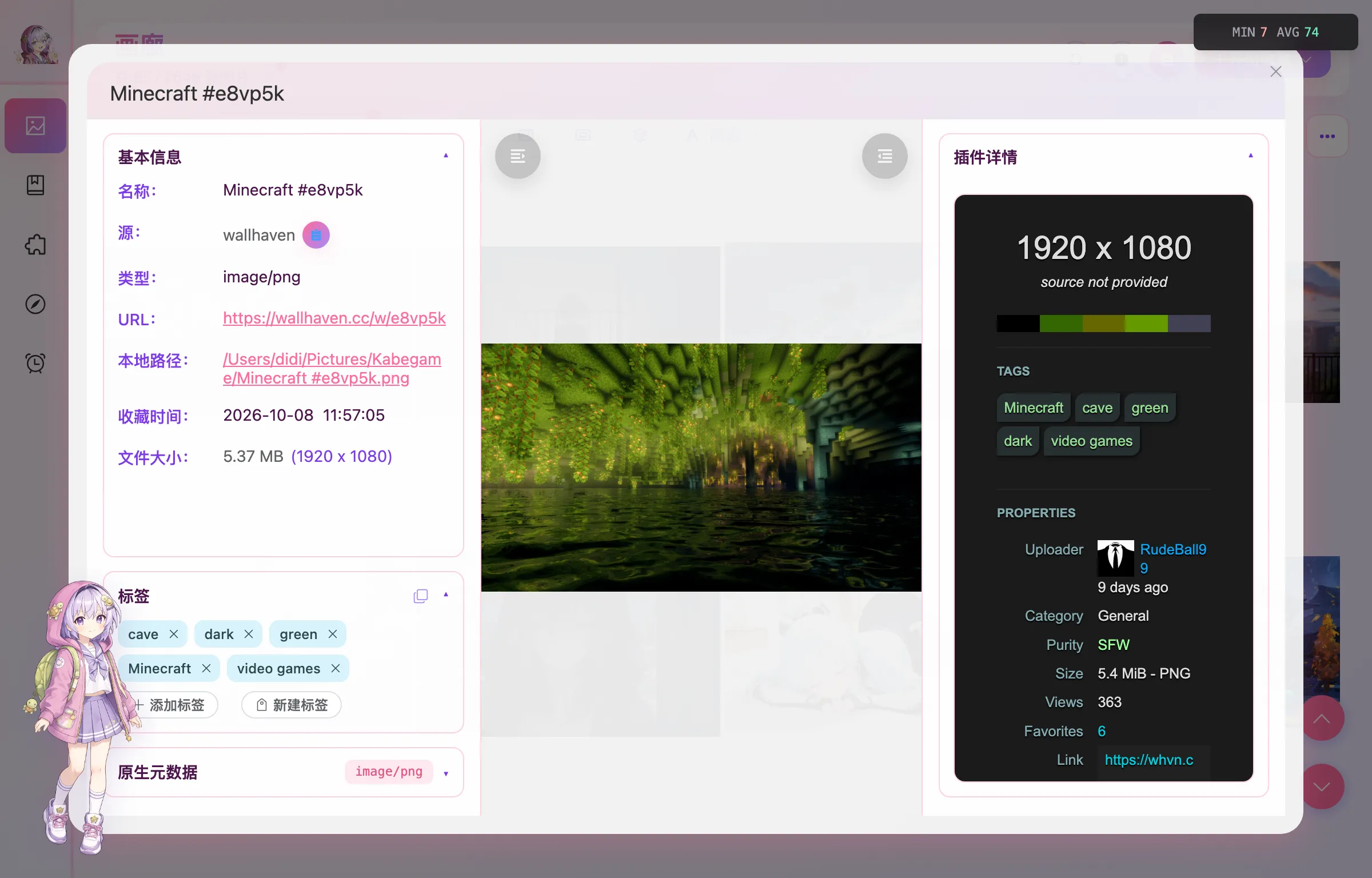Open the plugins puzzle icon in sidebar
The height and width of the screenshot is (878, 1372).
tap(35, 245)
